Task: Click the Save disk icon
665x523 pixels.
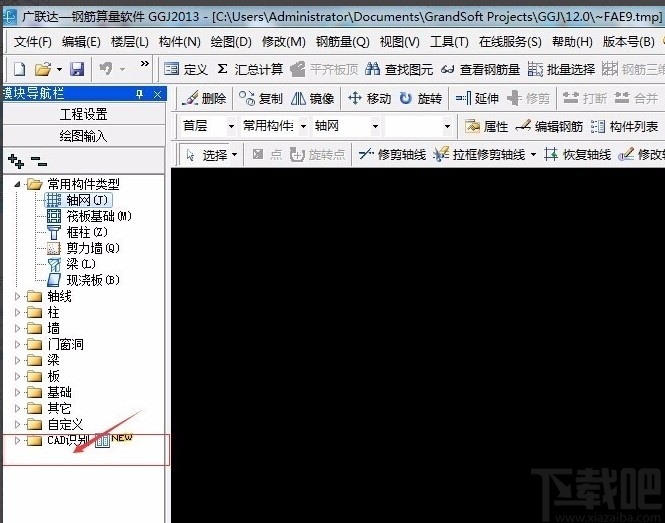Action: (77, 69)
